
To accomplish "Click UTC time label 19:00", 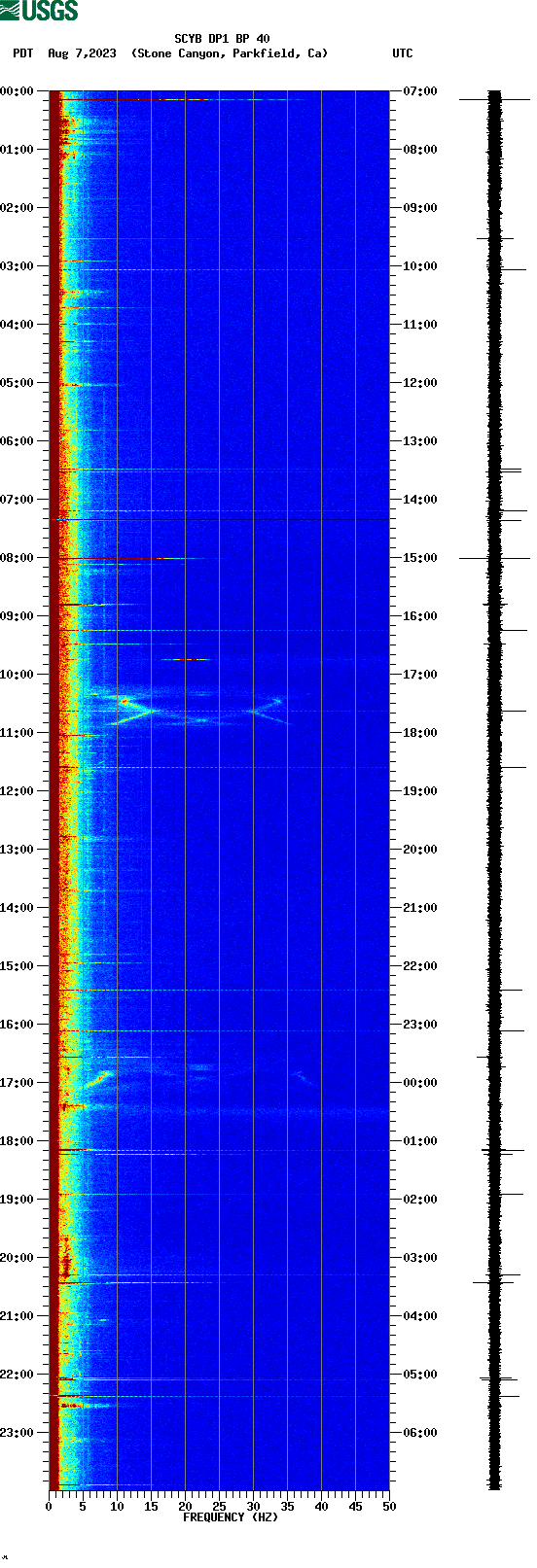I will [x=420, y=791].
